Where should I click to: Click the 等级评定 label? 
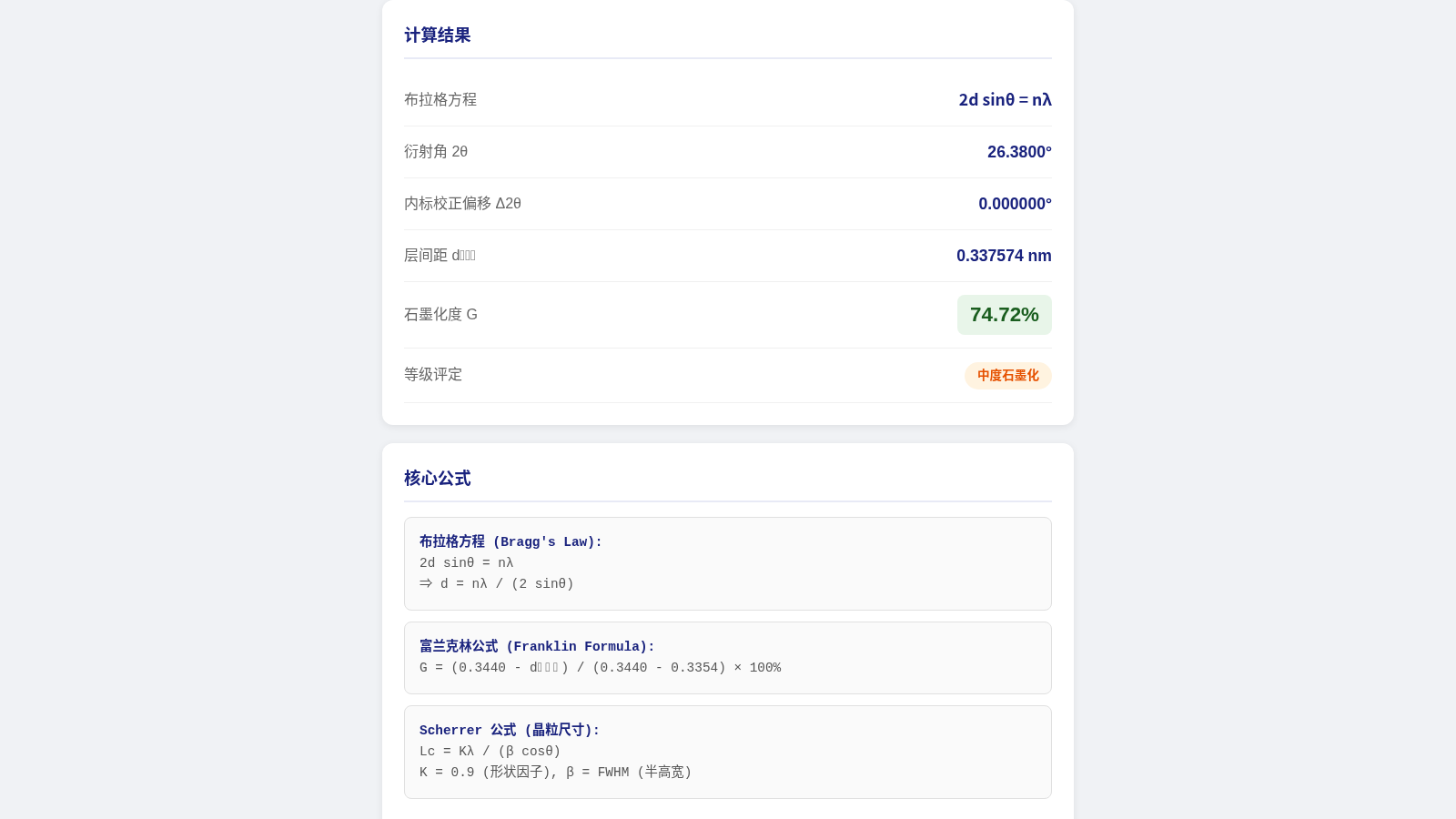point(433,375)
